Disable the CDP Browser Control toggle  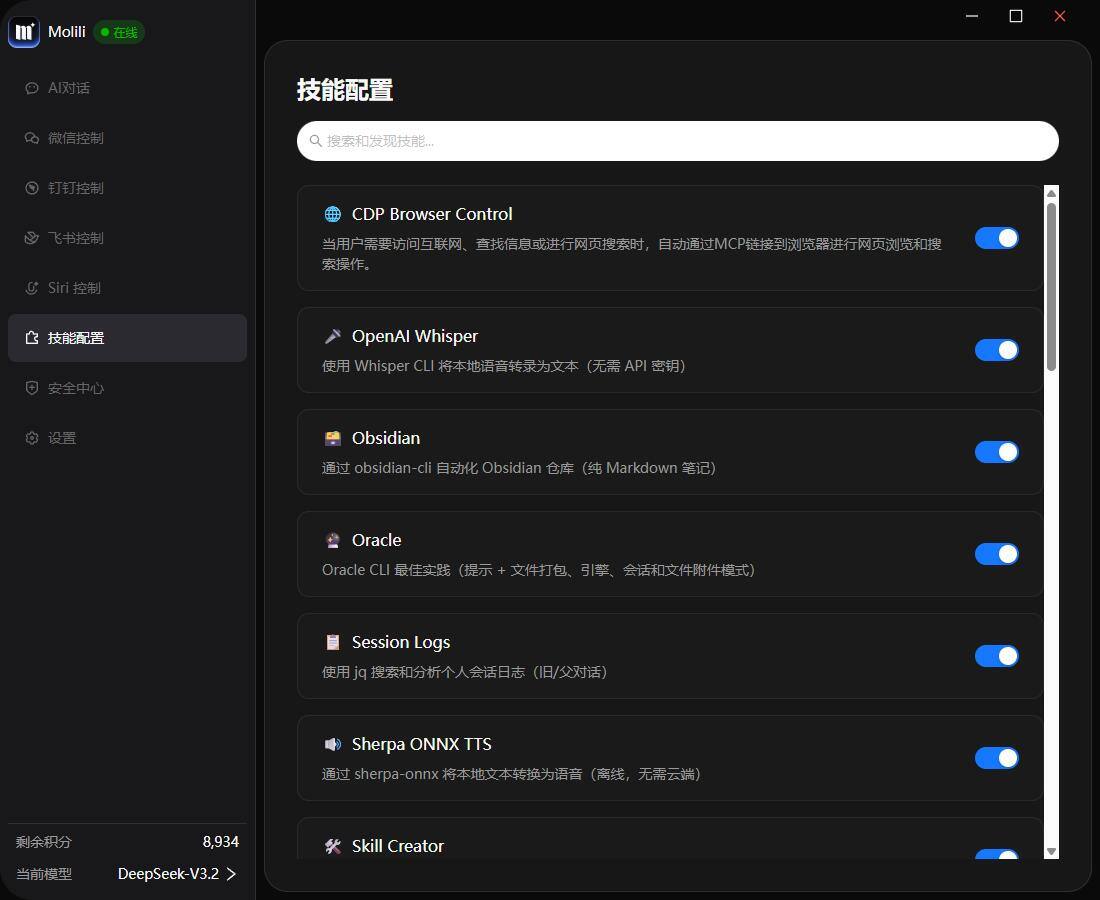996,238
